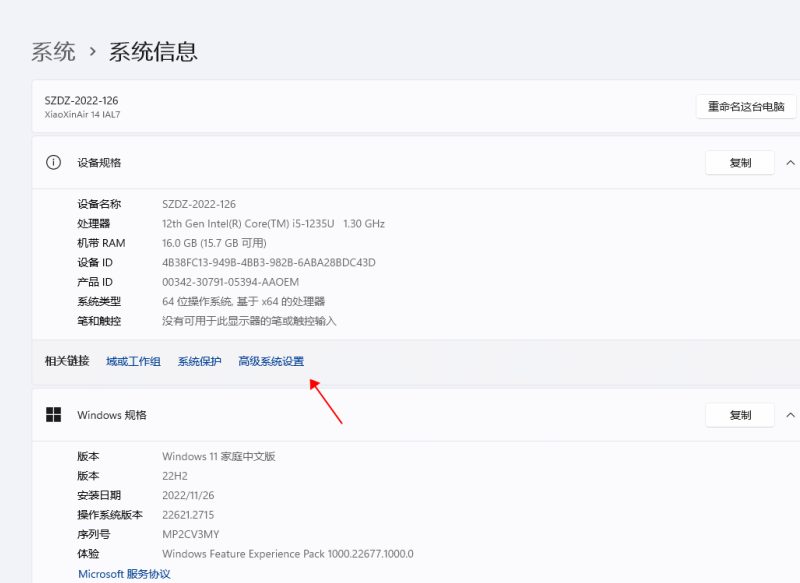Click the 设备 ID label
Image resolution: width=800 pixels, height=583 pixels.
(95, 263)
